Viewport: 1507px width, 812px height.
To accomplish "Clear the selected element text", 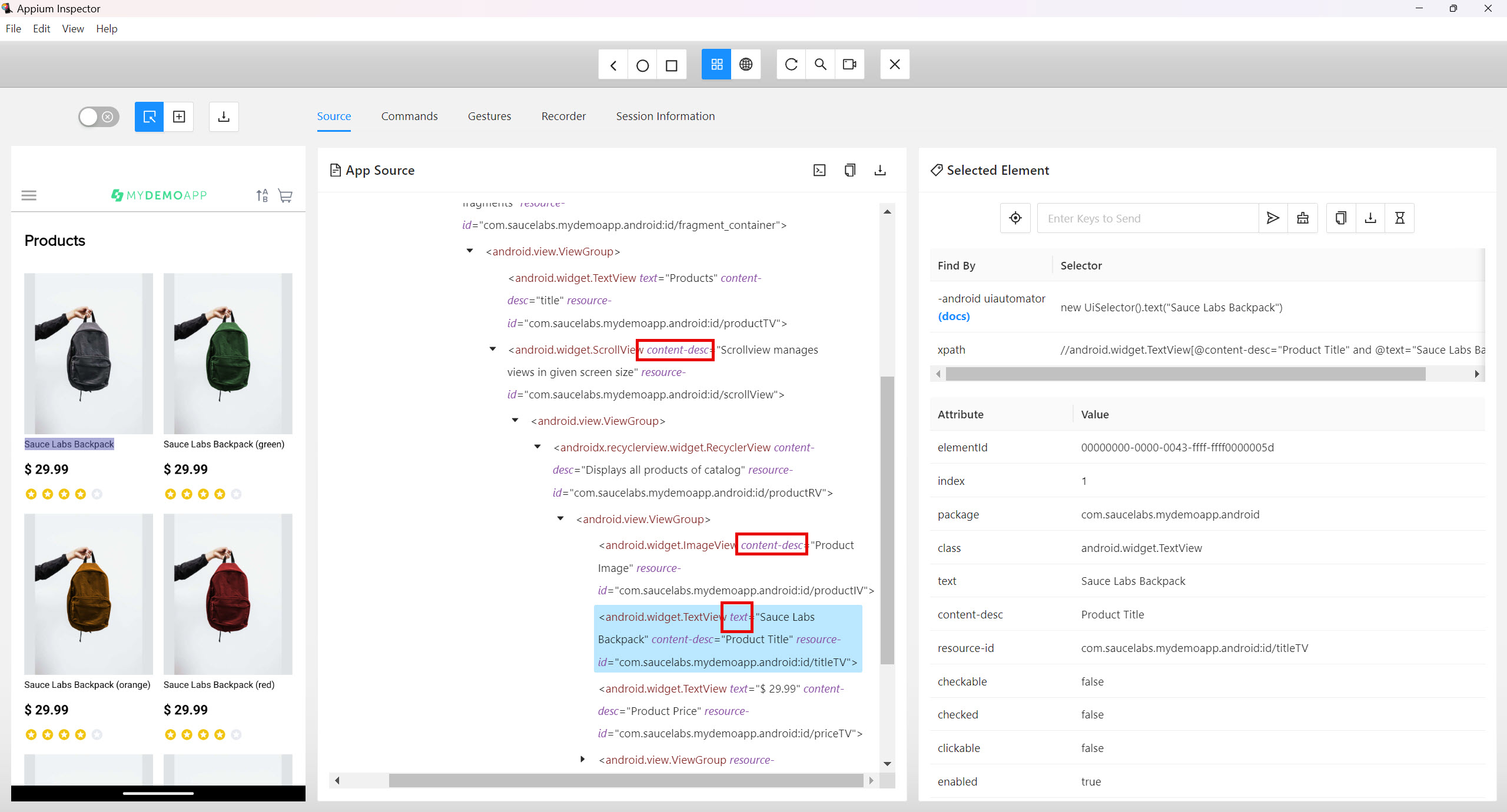I will point(1303,218).
